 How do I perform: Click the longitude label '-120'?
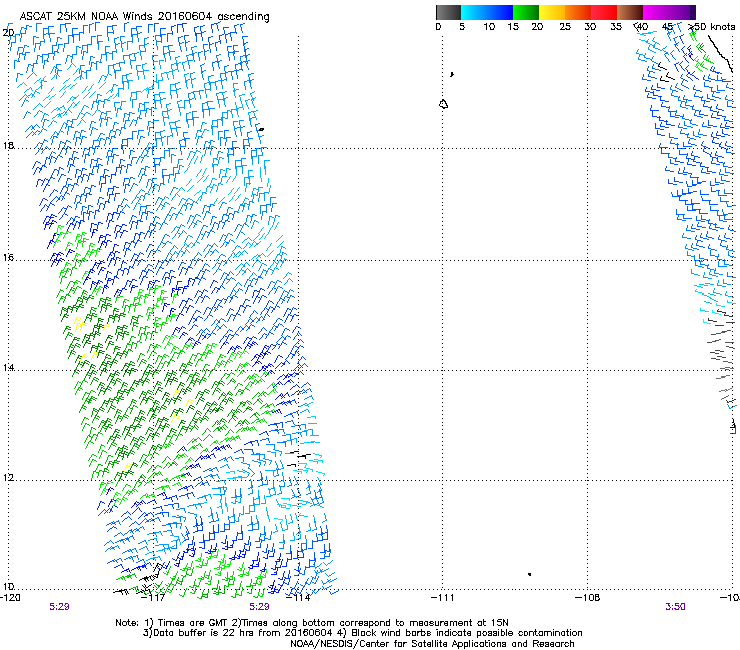pos(10,598)
